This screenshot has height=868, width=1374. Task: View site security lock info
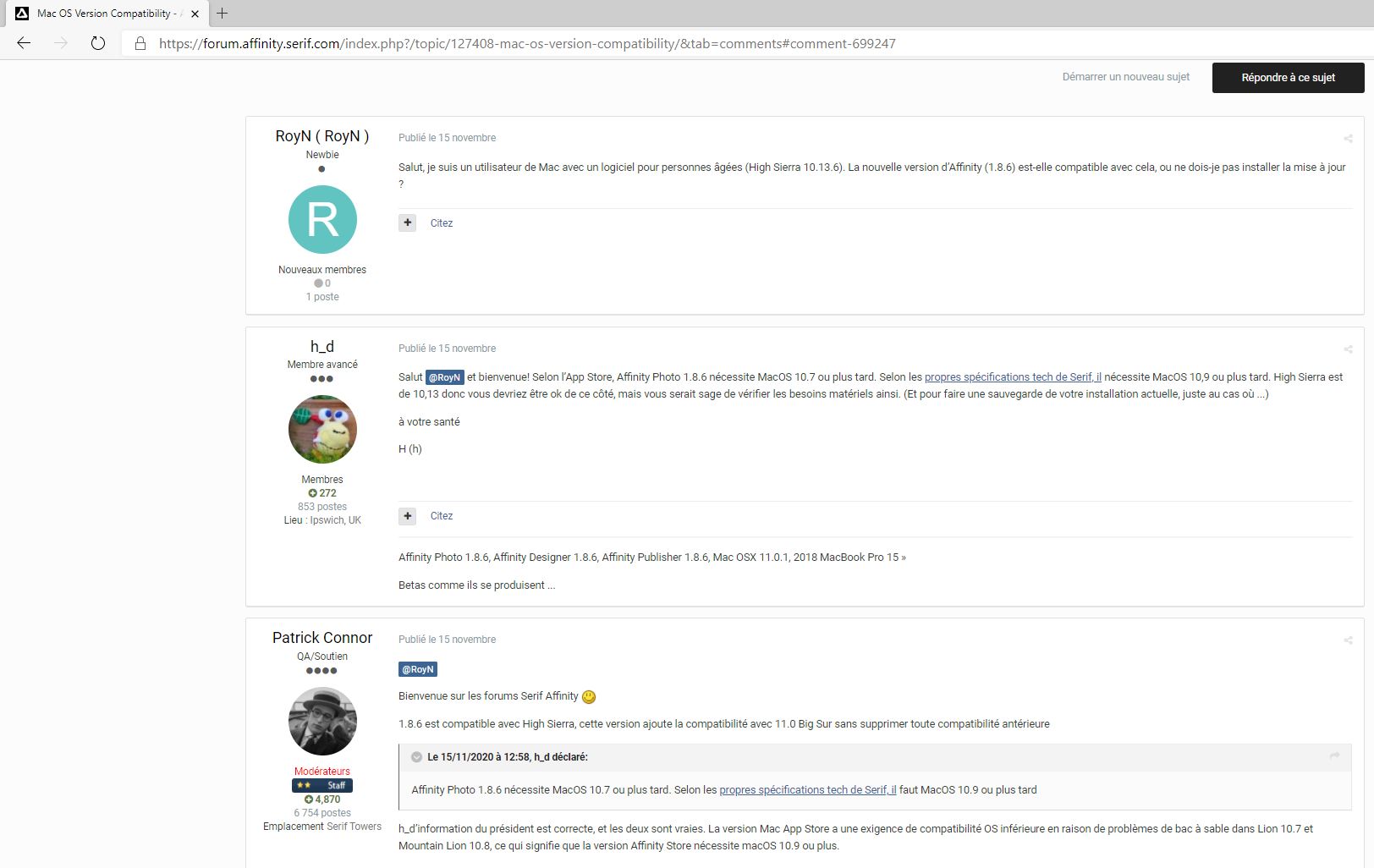pyautogui.click(x=140, y=43)
